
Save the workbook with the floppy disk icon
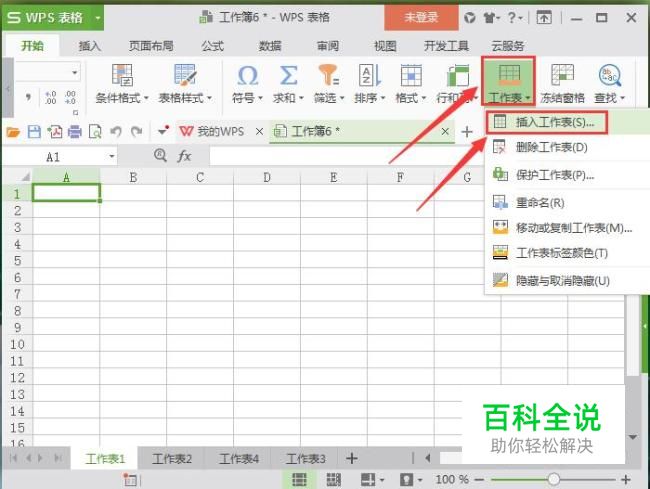point(34,132)
